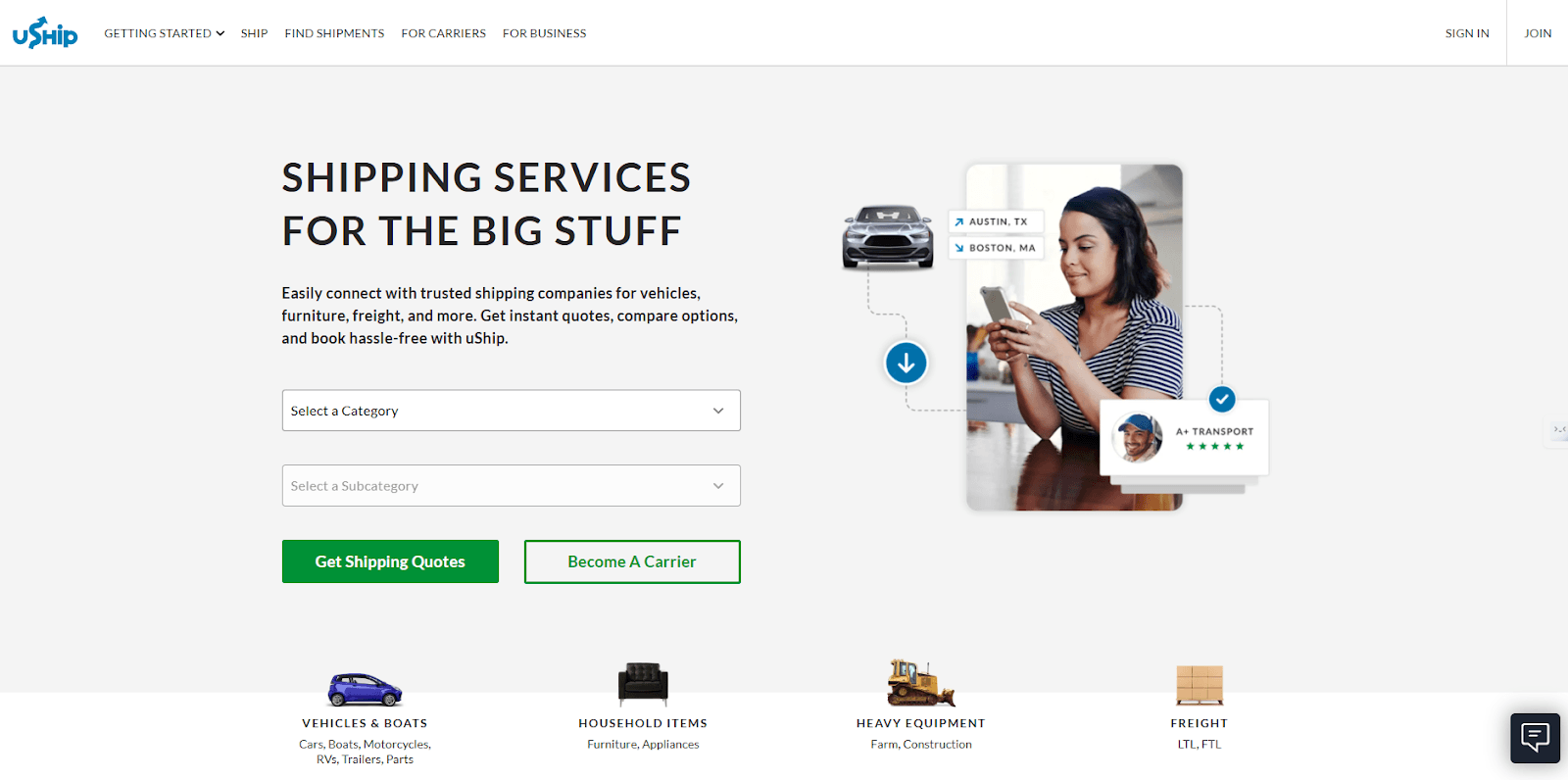Click the pallet Freight icon
The height and width of the screenshot is (780, 1568).
[1200, 685]
